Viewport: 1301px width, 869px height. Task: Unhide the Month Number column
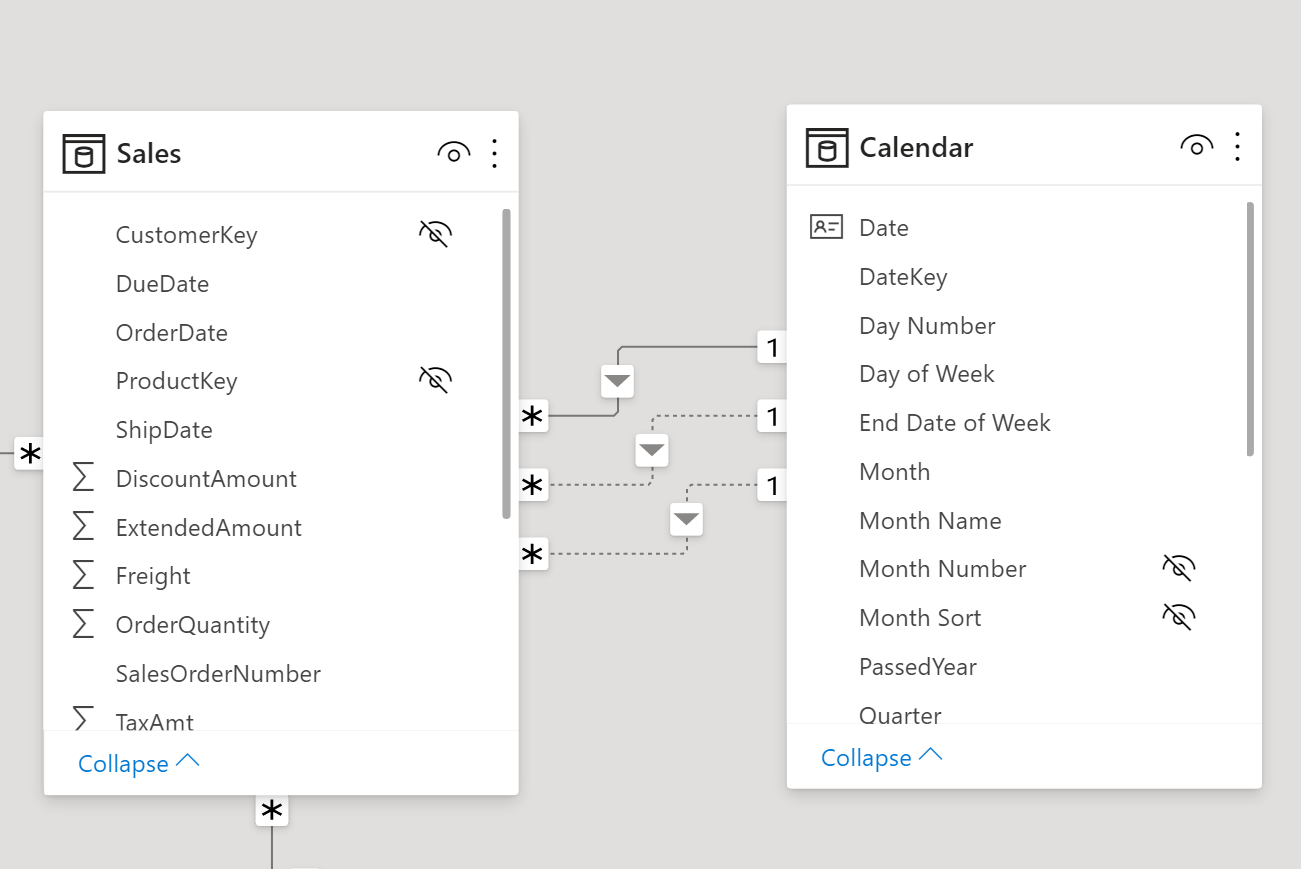1178,569
